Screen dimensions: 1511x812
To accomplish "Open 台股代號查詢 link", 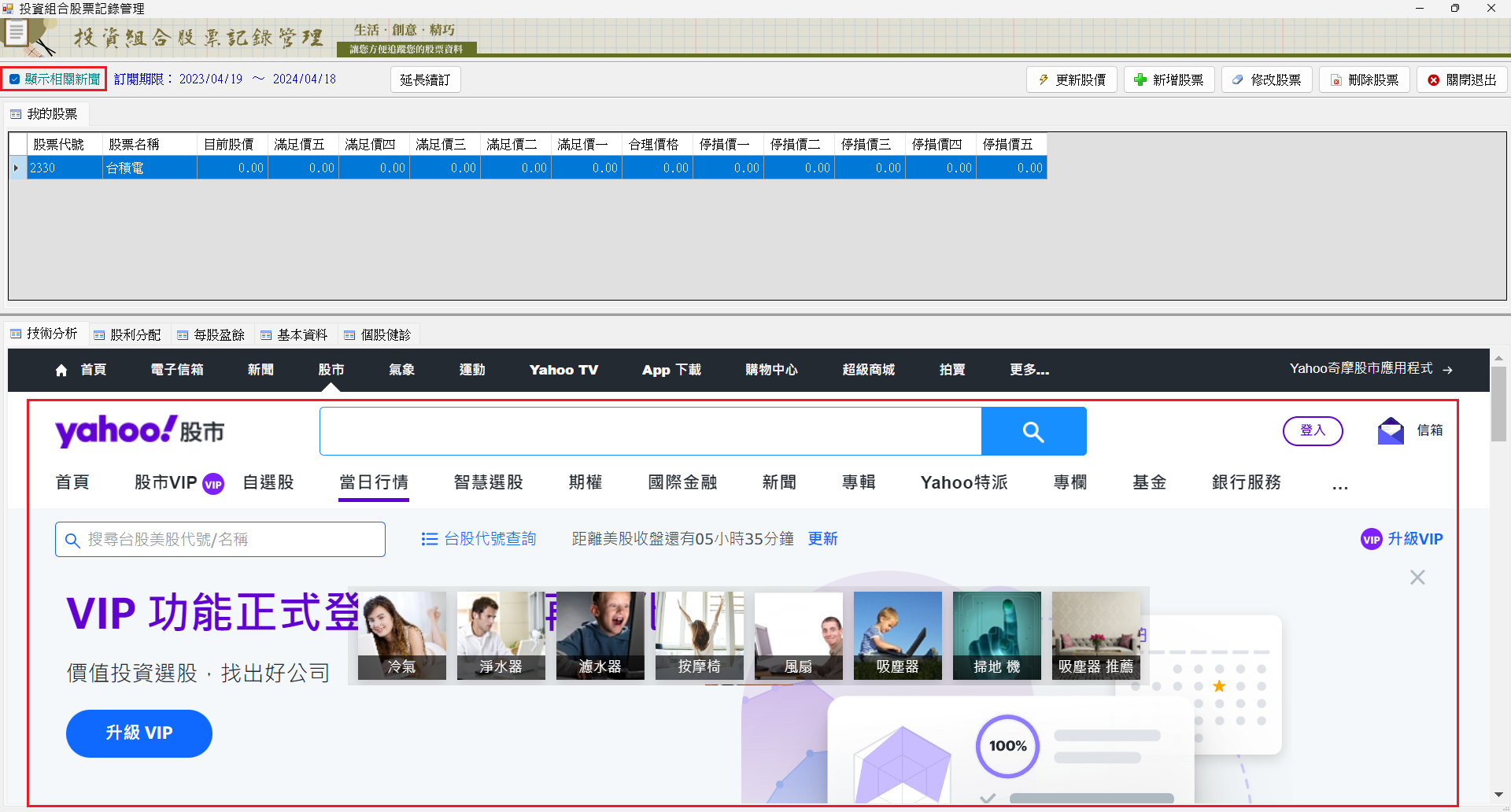I will tap(478, 539).
